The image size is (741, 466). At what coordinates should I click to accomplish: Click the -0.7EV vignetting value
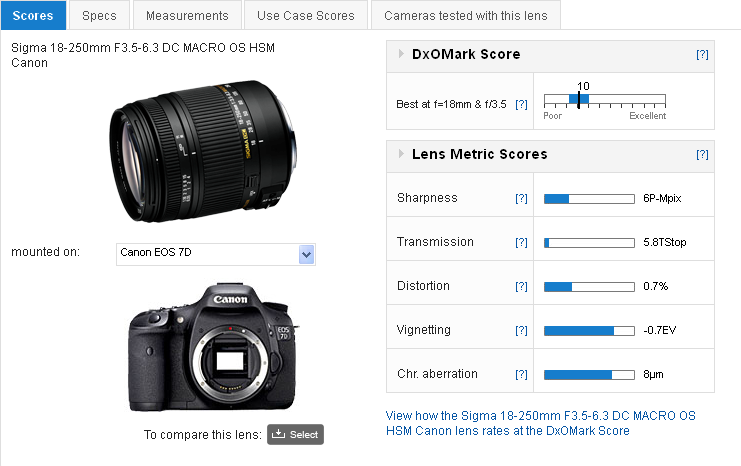(660, 330)
